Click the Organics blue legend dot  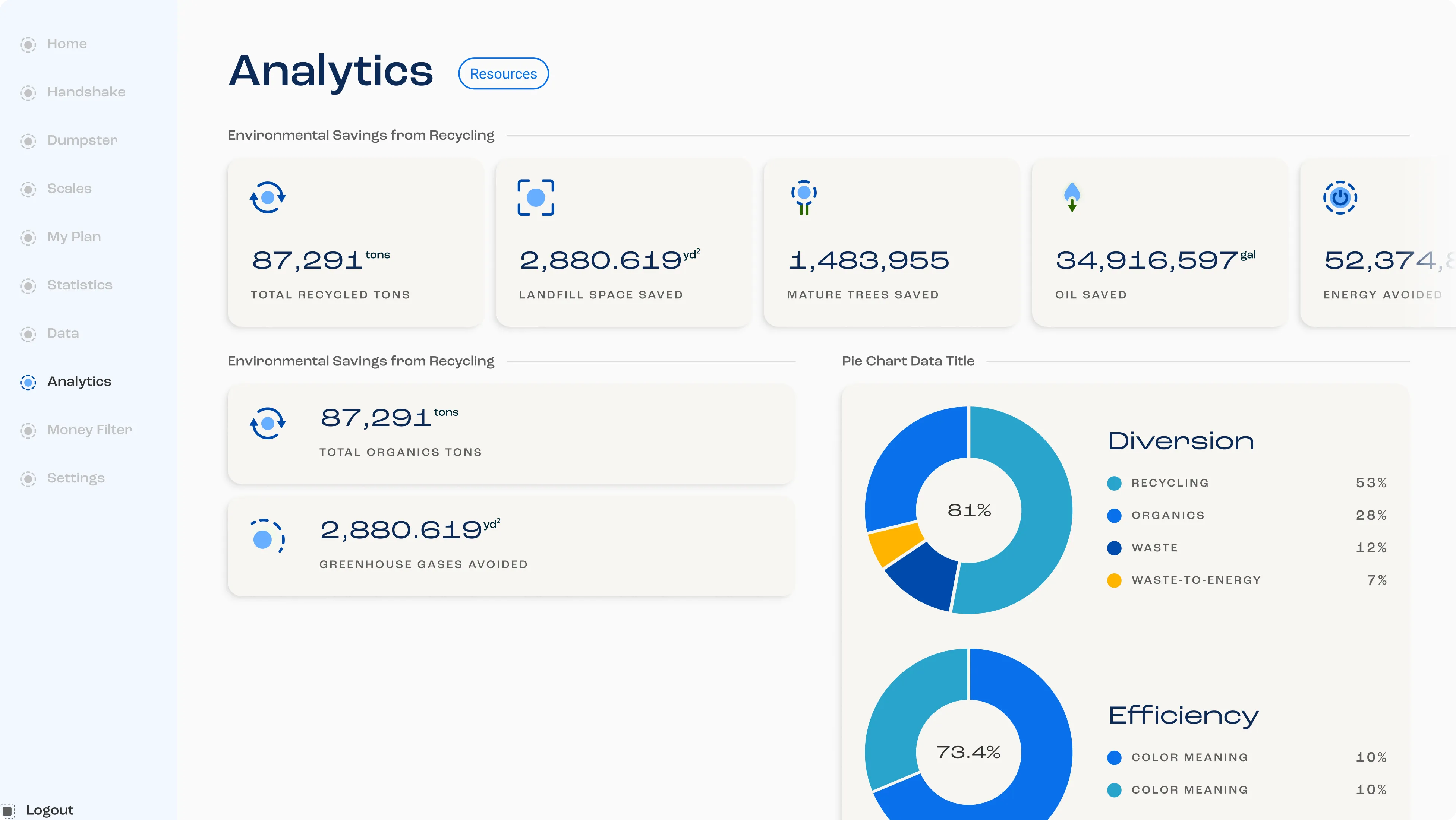1114,516
